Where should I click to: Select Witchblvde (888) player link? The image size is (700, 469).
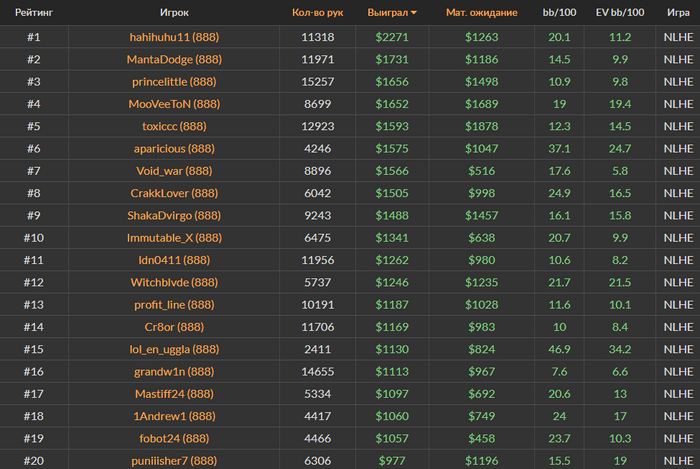tap(174, 282)
